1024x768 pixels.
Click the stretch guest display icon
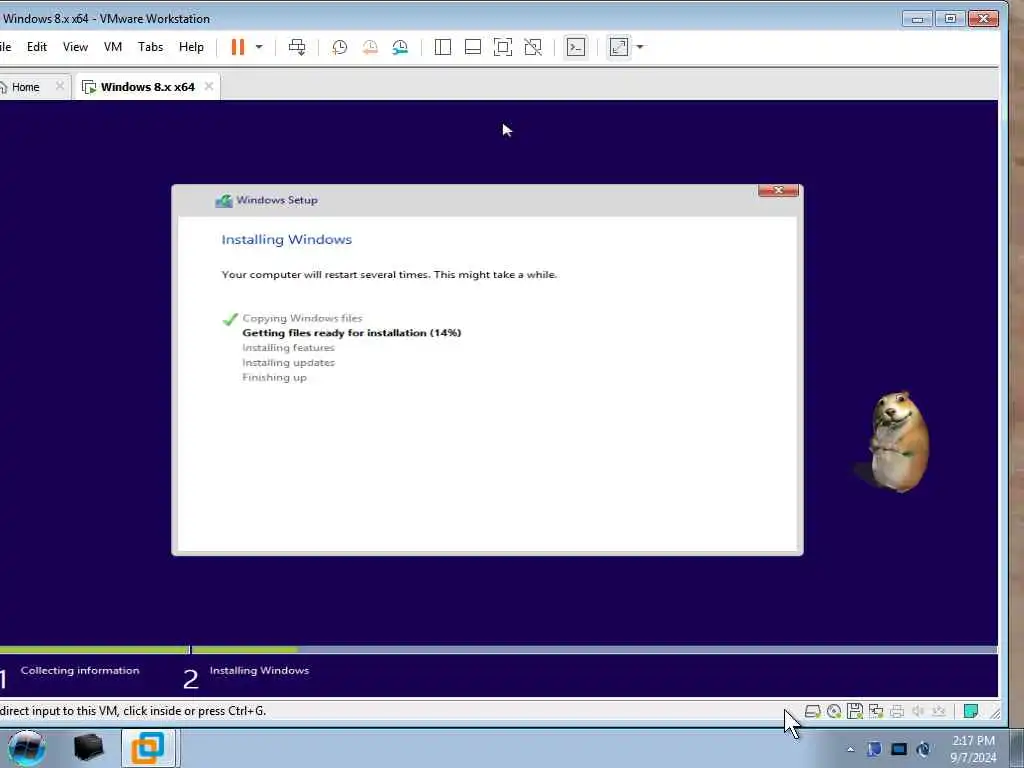(619, 47)
